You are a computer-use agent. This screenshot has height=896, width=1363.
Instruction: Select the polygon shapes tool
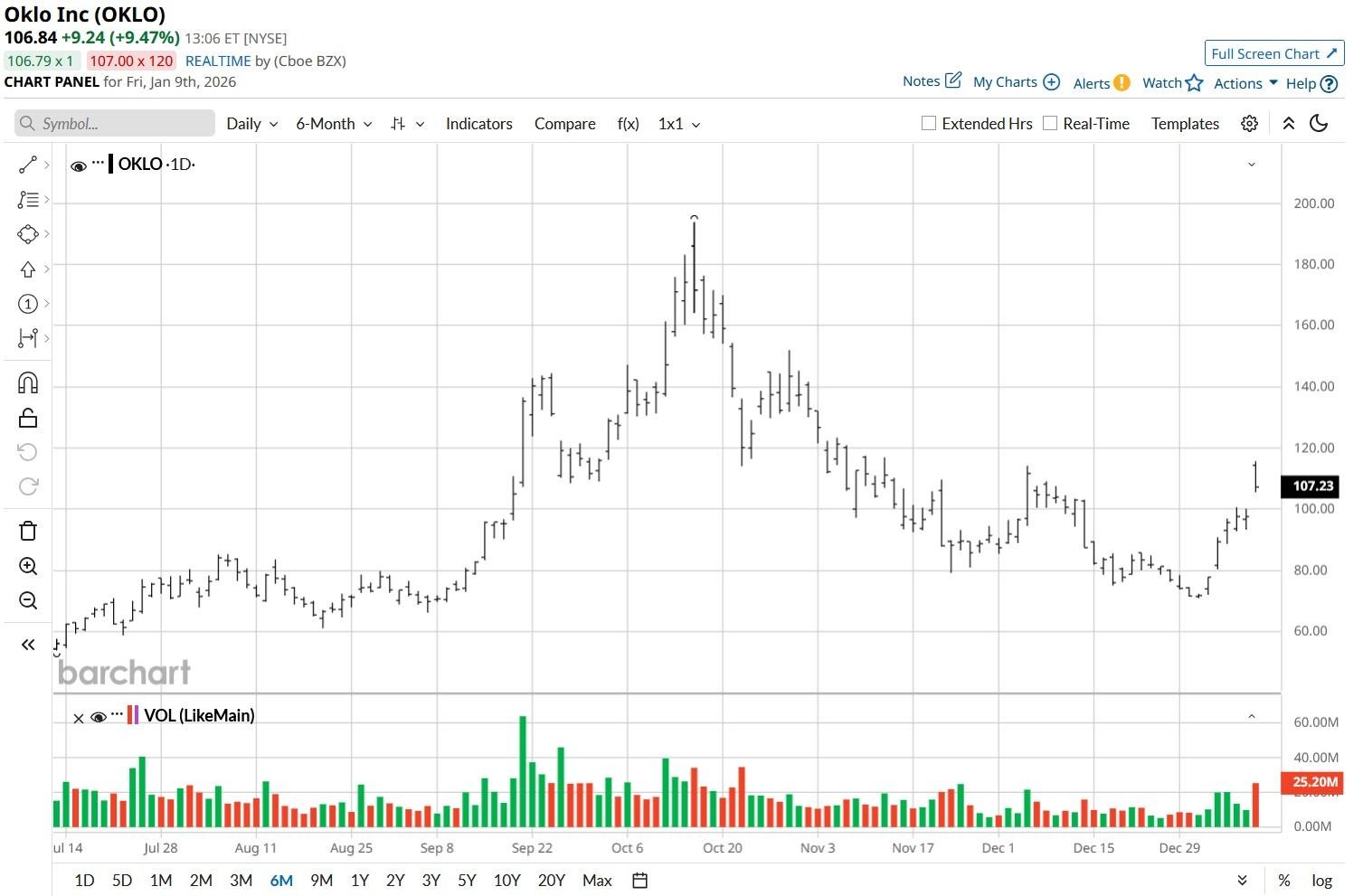(28, 234)
